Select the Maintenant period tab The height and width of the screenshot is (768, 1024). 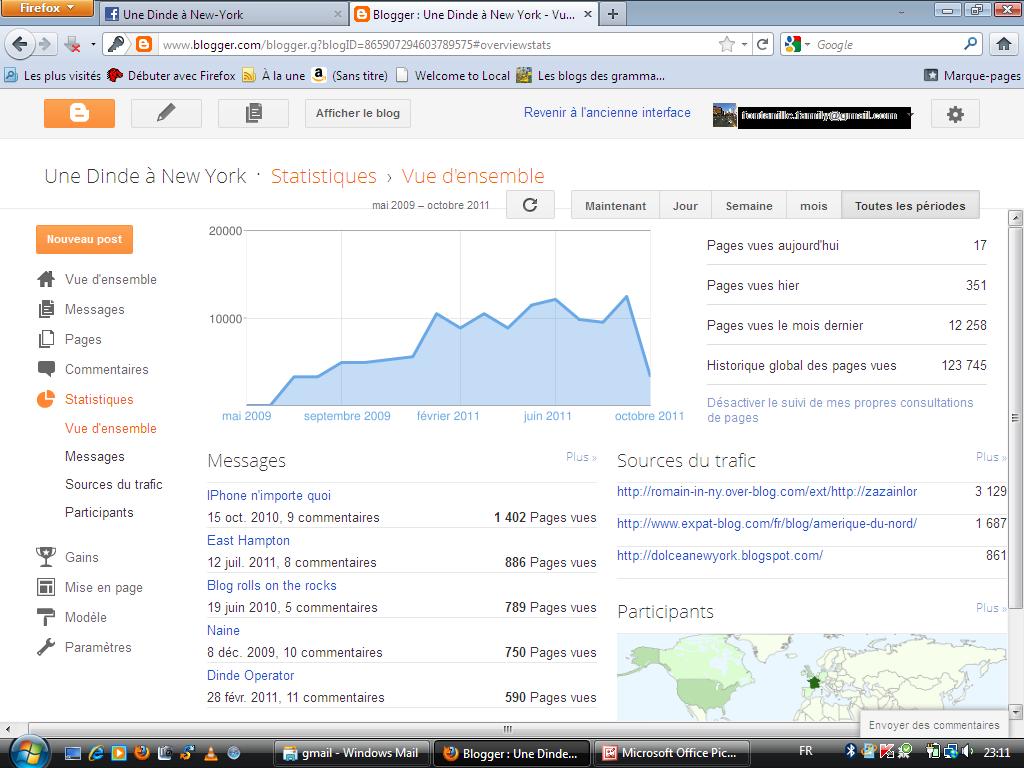[615, 206]
